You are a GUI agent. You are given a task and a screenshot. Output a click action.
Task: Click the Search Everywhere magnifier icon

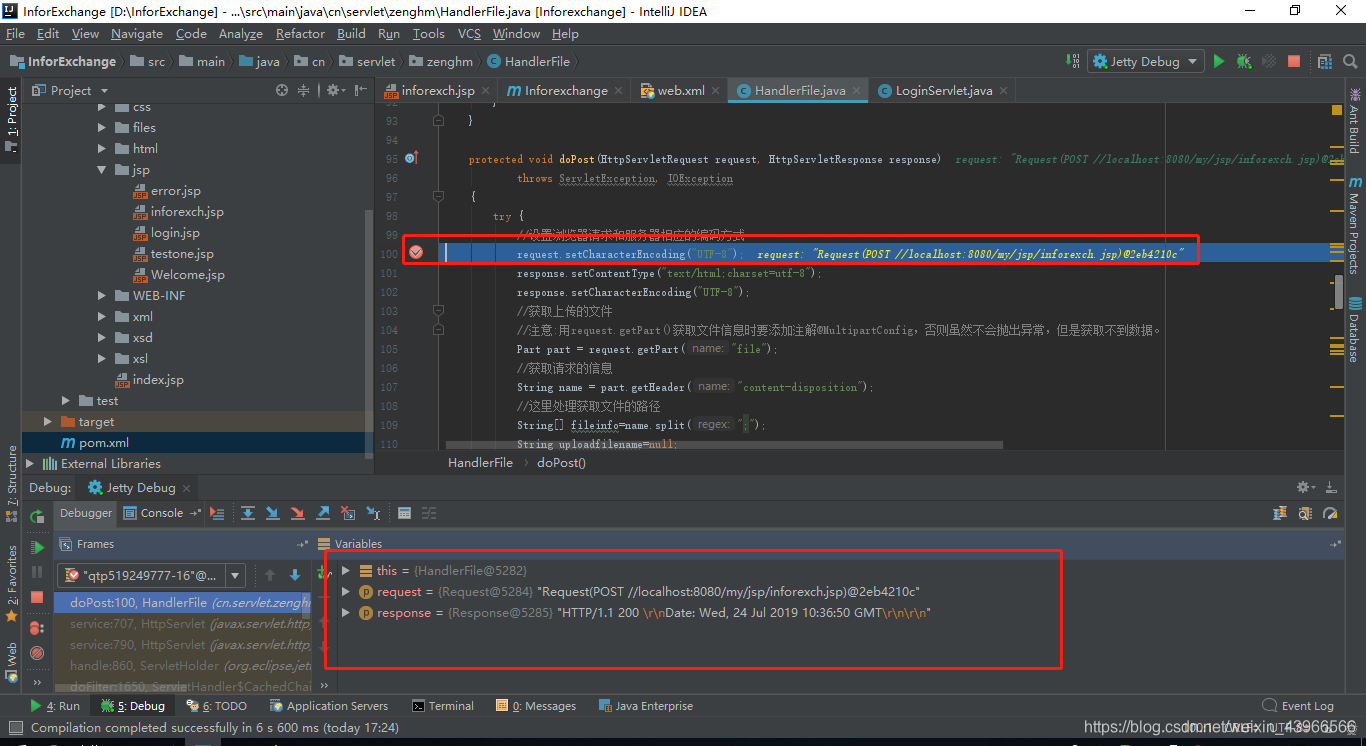coord(1349,61)
